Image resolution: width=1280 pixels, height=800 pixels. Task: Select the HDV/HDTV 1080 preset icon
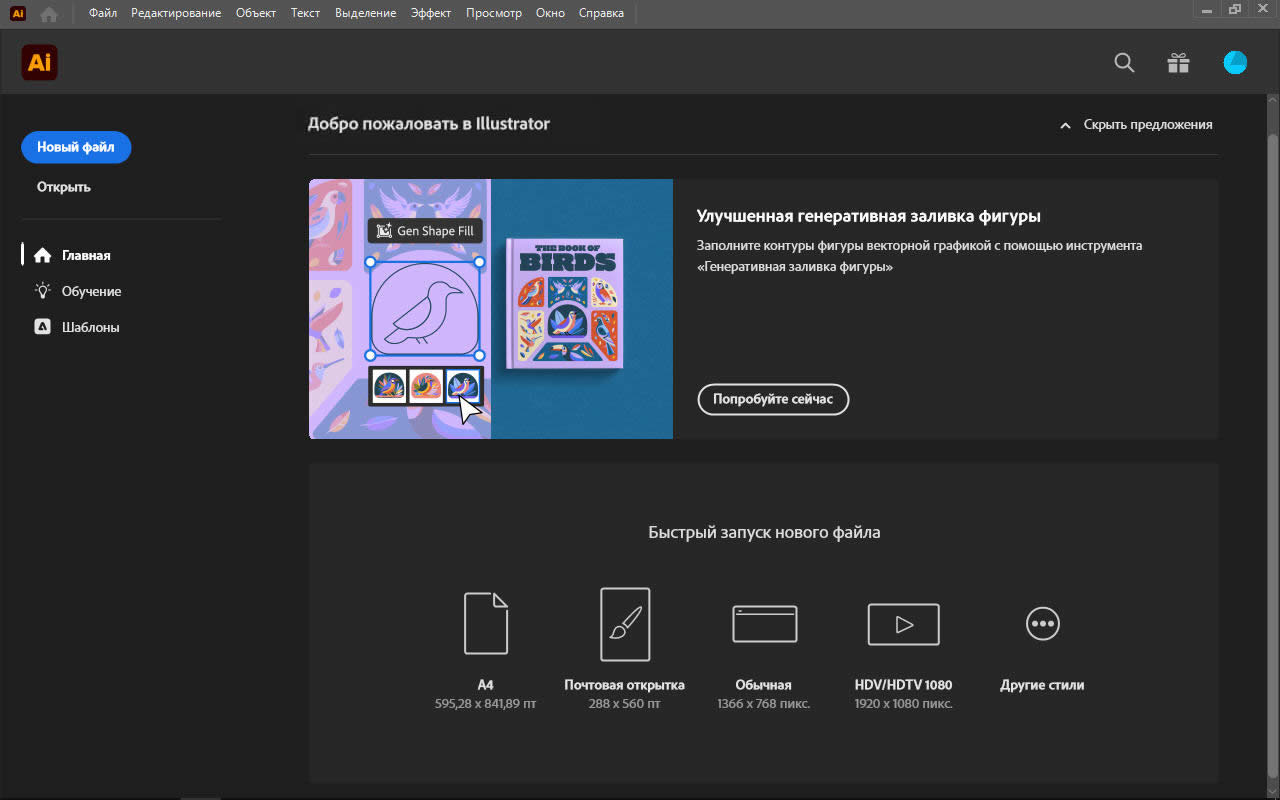903,624
